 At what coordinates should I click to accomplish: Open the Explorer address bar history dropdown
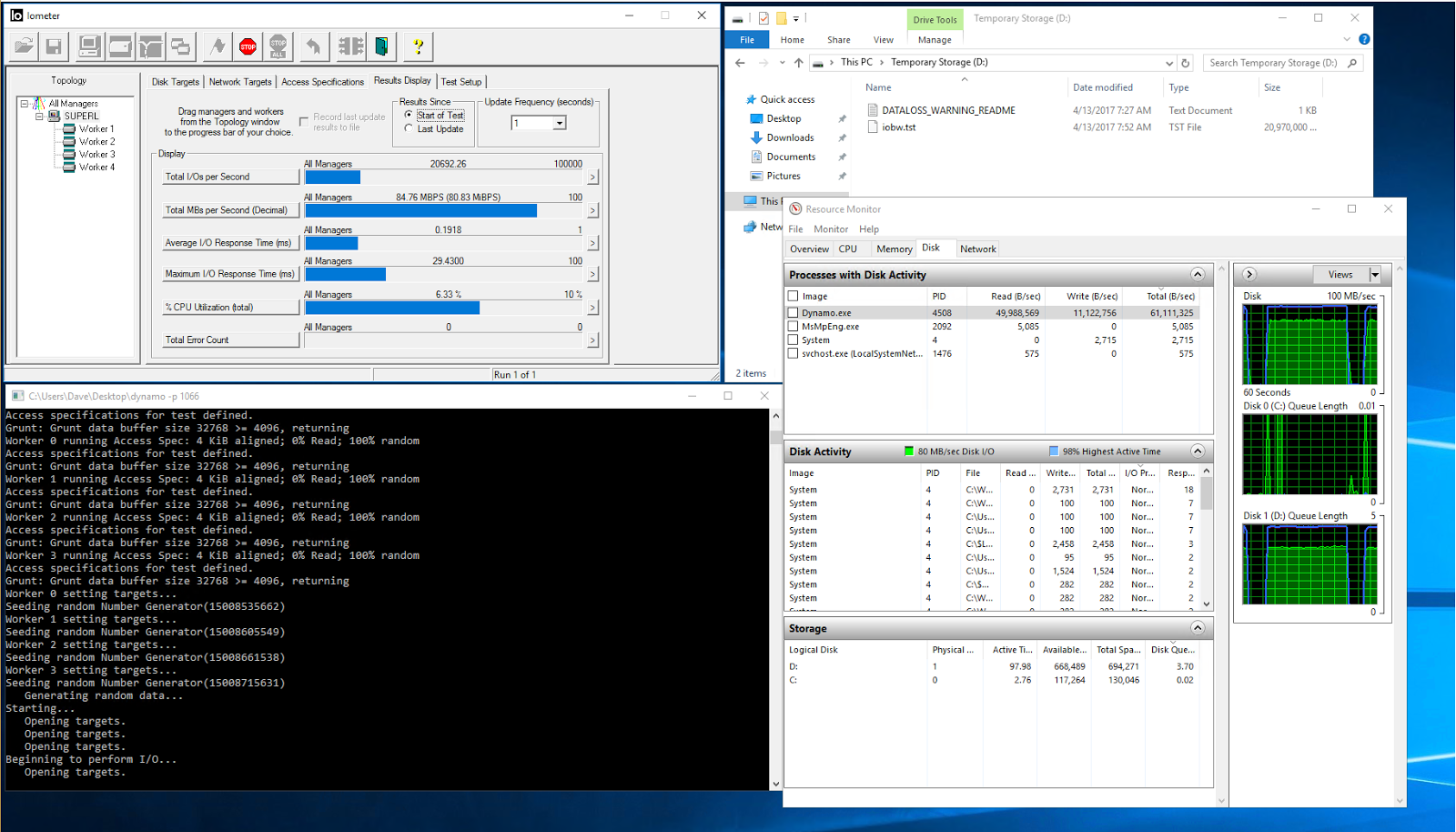(1169, 63)
